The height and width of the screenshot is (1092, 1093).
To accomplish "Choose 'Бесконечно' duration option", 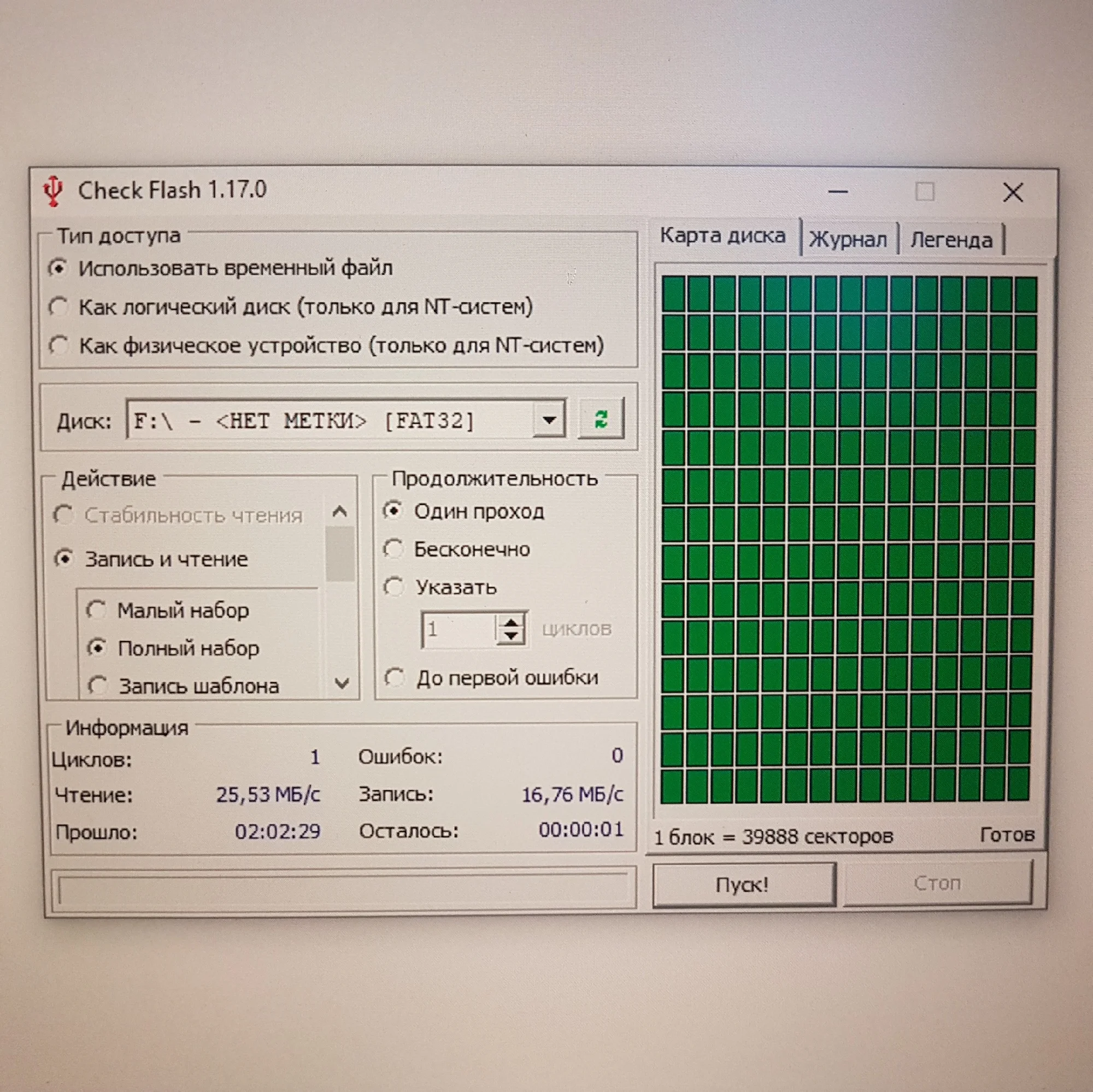I will 393,548.
